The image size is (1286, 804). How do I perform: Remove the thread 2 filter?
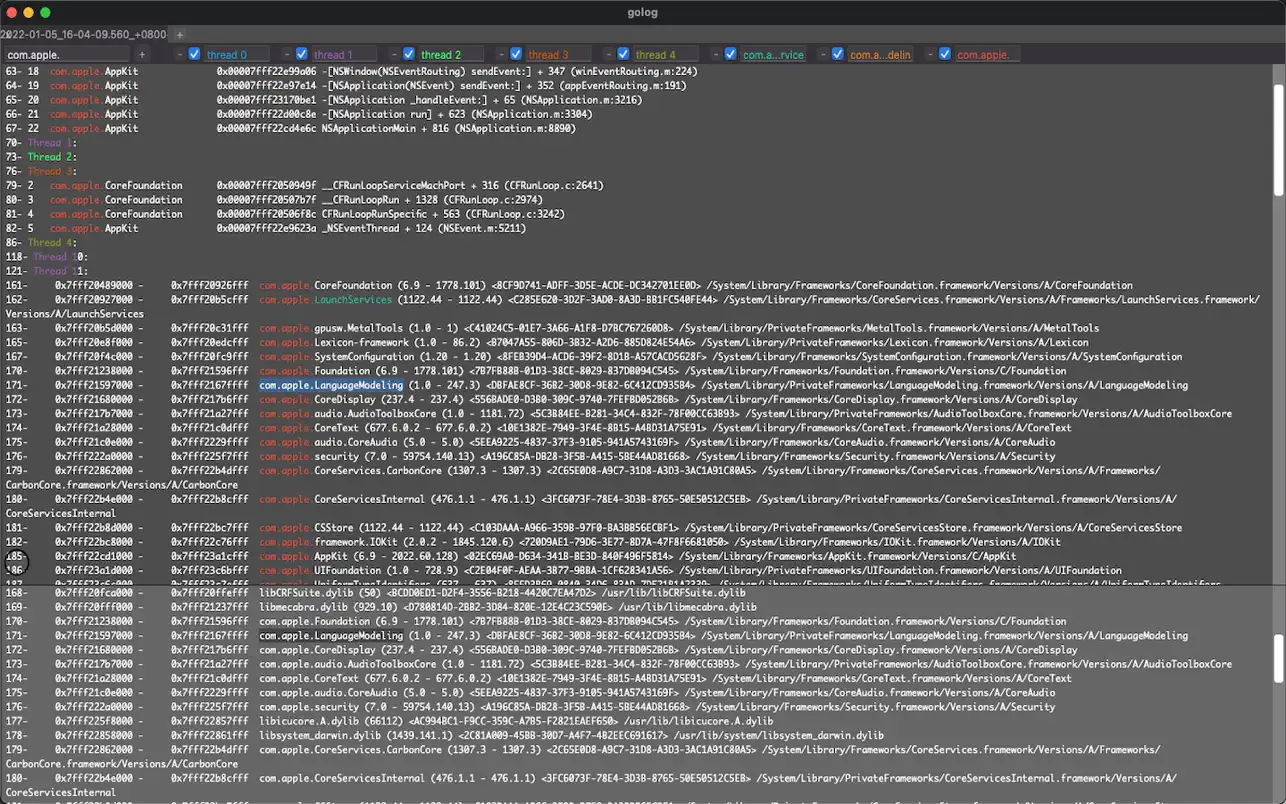click(394, 54)
